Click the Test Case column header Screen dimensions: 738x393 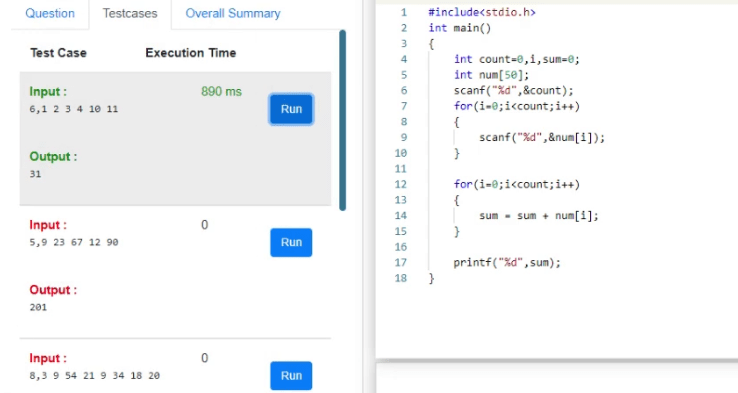pyautogui.click(x=58, y=53)
